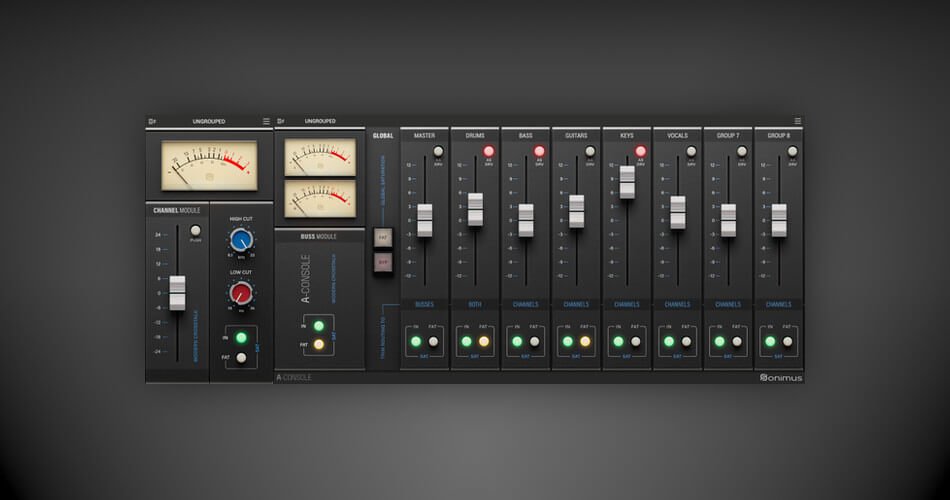Toggle the Guitars drive button
This screenshot has height=500, width=950.
(x=590, y=151)
